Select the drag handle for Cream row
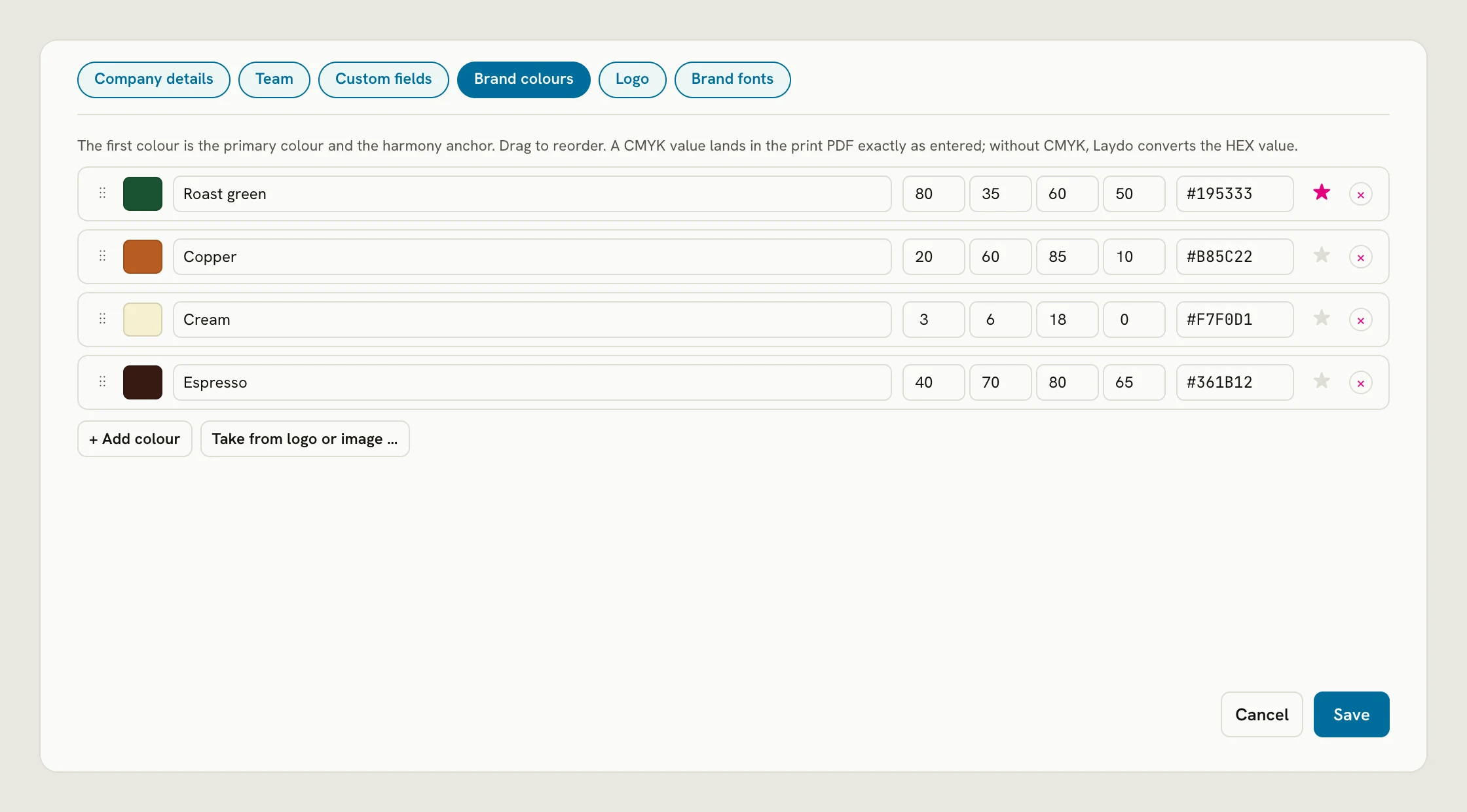This screenshot has width=1467, height=812. (x=102, y=319)
